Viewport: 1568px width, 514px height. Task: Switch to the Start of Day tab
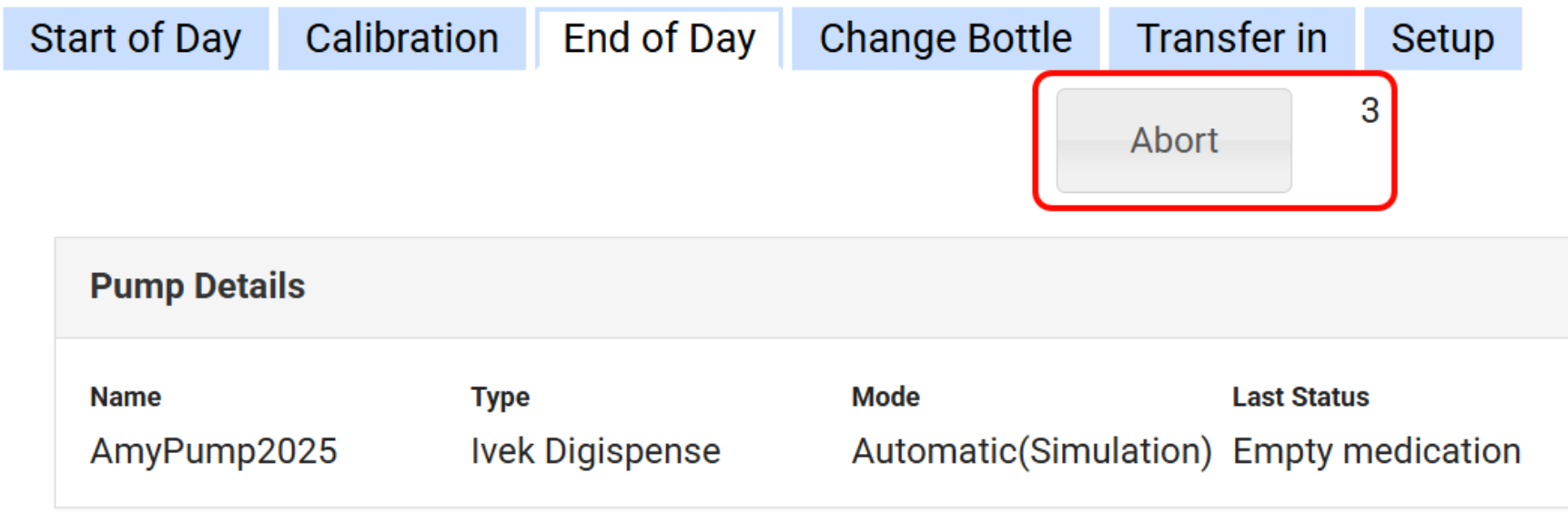136,39
